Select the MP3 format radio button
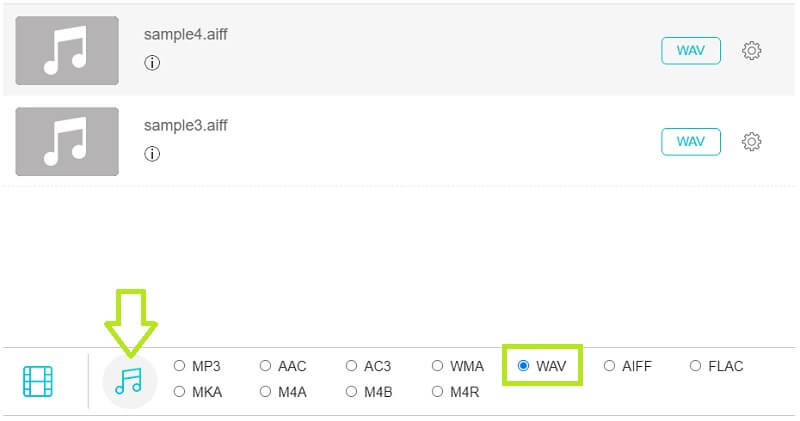This screenshot has height=421, width=800. (180, 366)
